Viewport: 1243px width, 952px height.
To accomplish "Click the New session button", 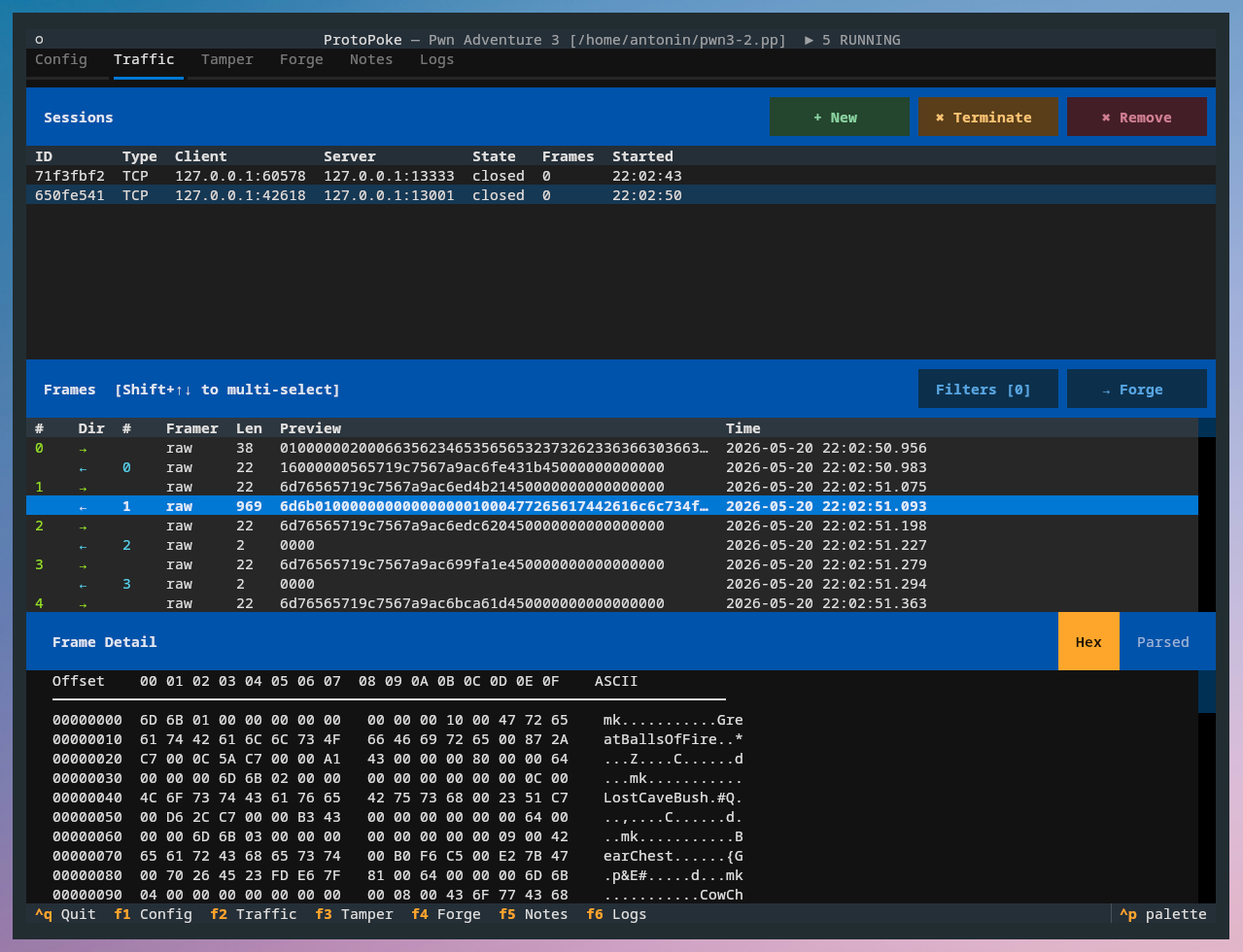I will pyautogui.click(x=840, y=117).
